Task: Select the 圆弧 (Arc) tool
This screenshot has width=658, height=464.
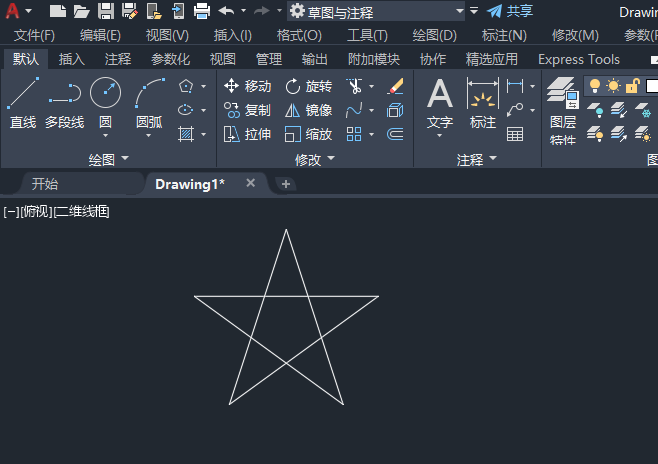Action: point(149,103)
